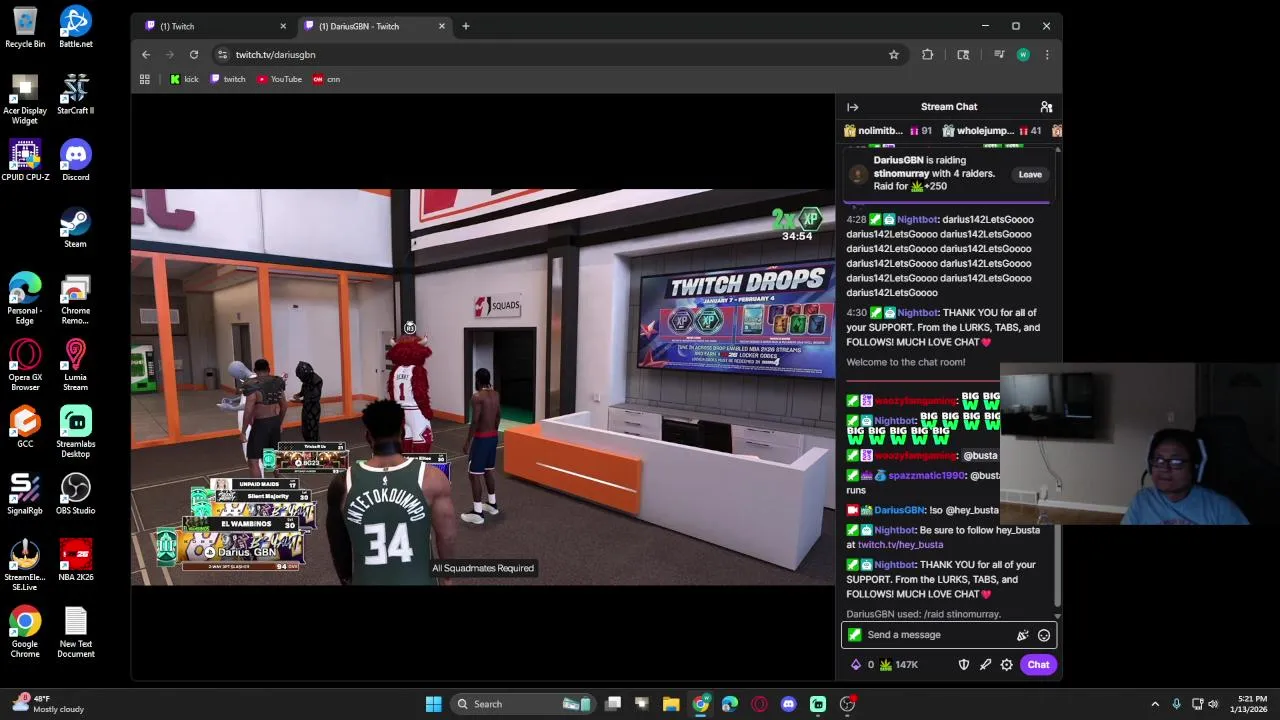
Task: Open chat settings gear
Action: coord(1007,665)
